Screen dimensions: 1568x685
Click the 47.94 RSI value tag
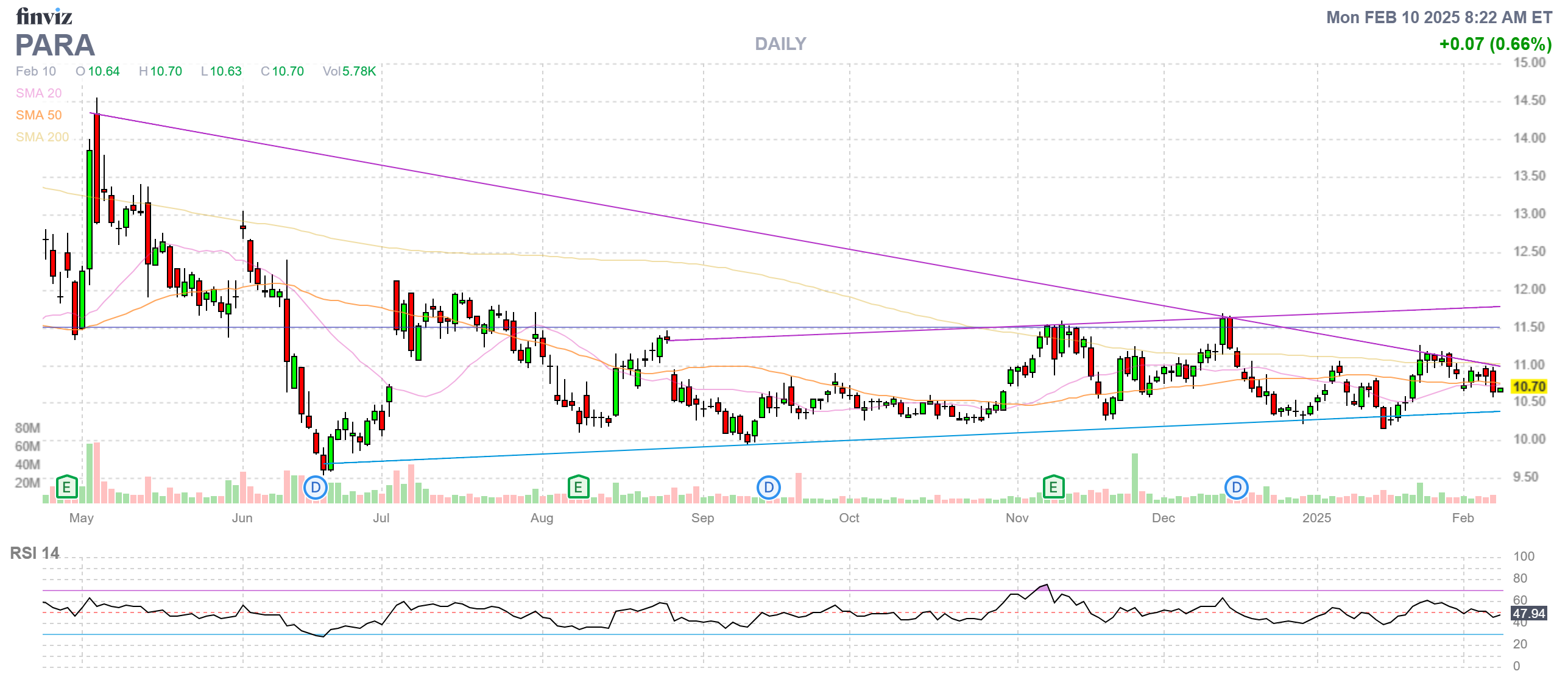[x=1529, y=614]
